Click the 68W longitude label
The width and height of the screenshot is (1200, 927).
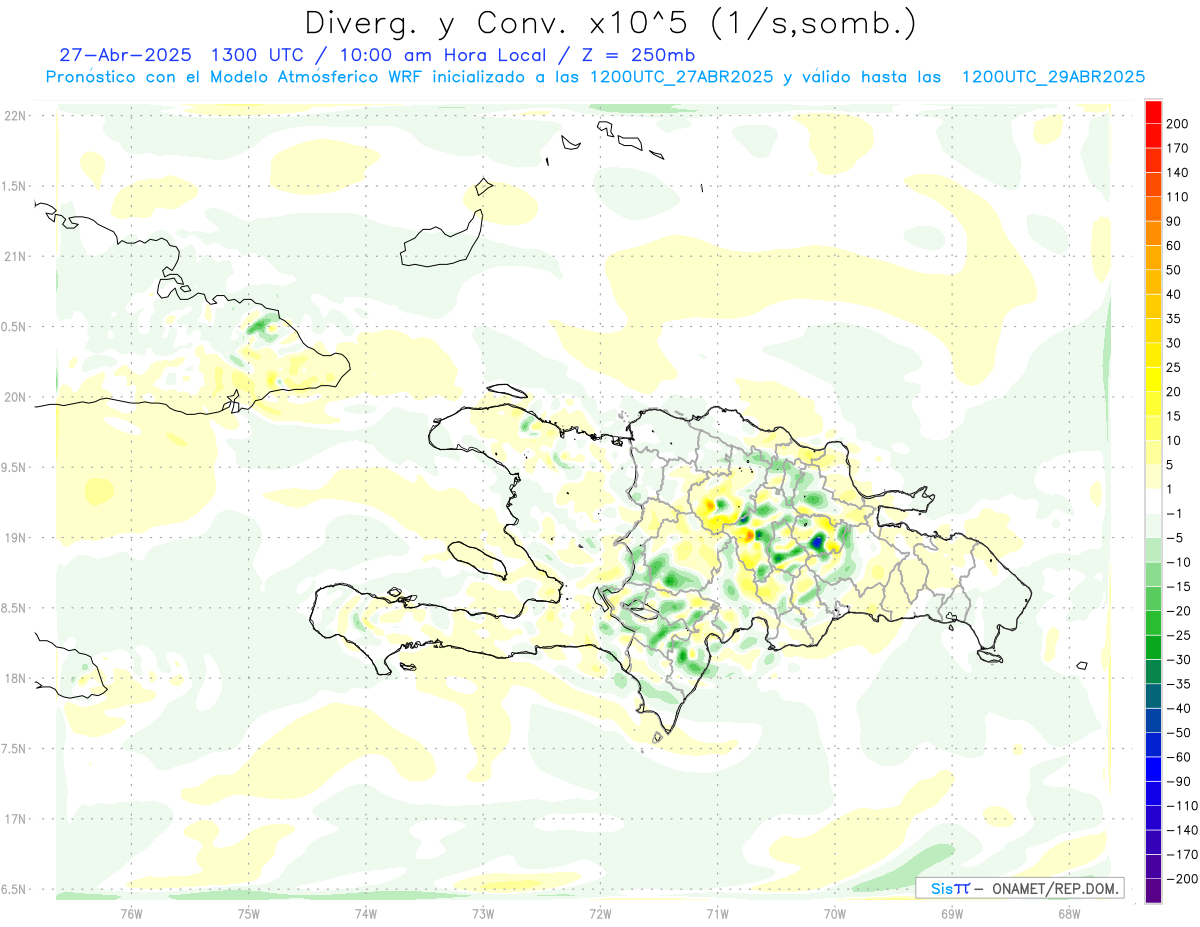tap(1069, 913)
